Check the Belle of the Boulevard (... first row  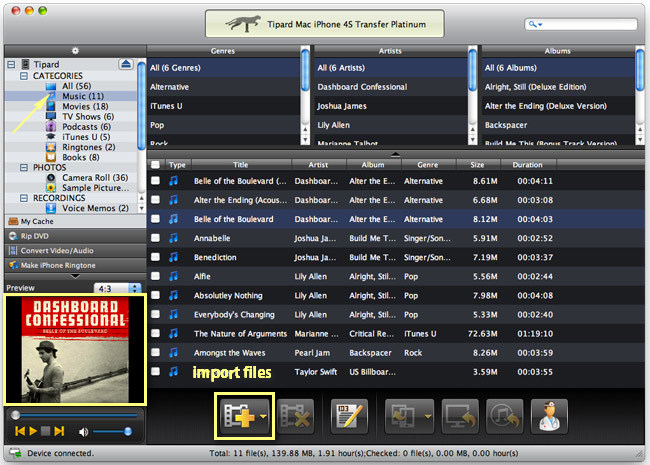tap(155, 181)
